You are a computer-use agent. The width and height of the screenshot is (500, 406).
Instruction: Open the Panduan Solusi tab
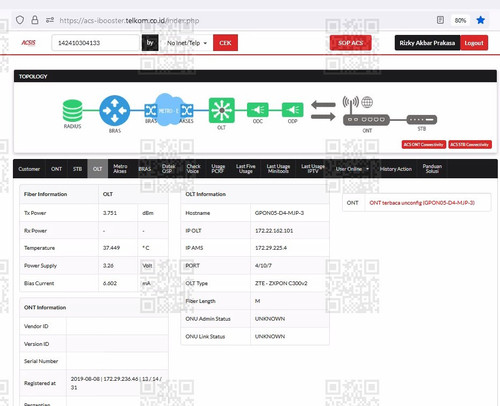[x=432, y=169]
